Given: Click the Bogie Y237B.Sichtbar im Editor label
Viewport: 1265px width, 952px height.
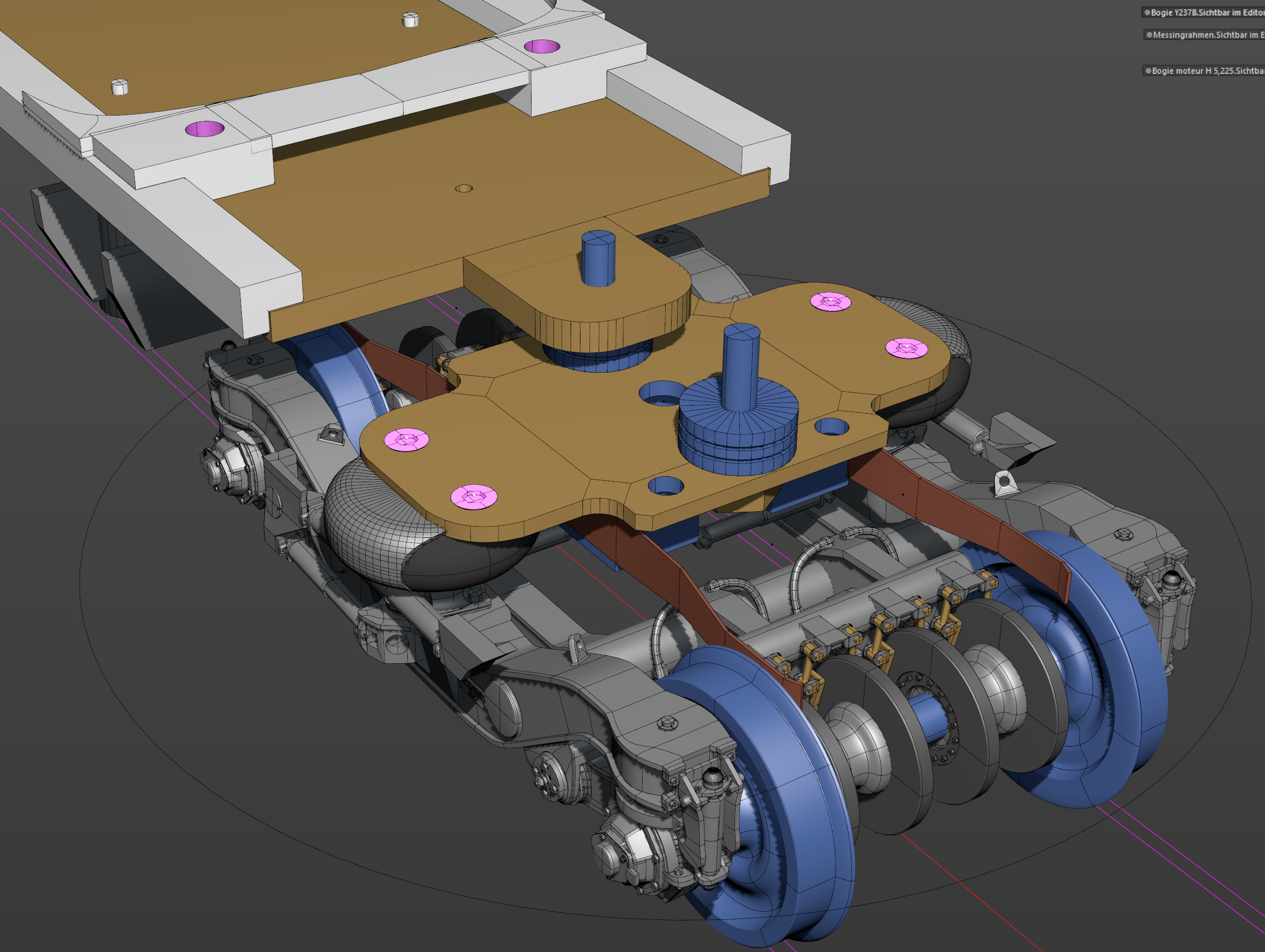Looking at the screenshot, I should [1208, 12].
